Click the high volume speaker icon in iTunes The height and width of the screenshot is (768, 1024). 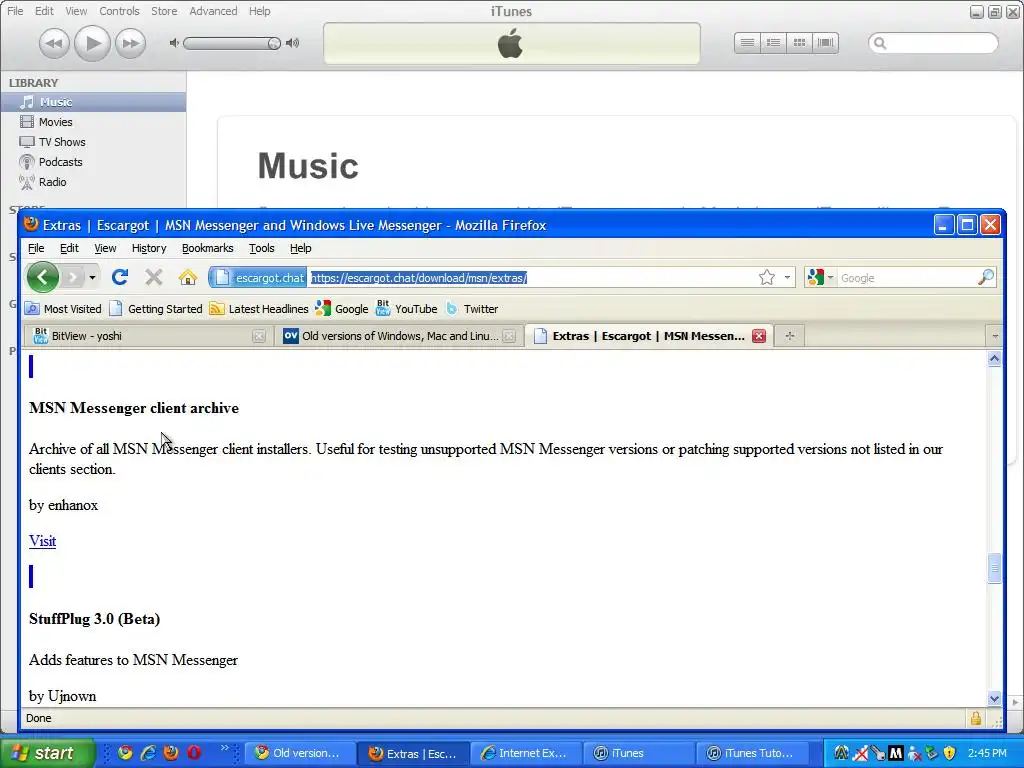(293, 43)
